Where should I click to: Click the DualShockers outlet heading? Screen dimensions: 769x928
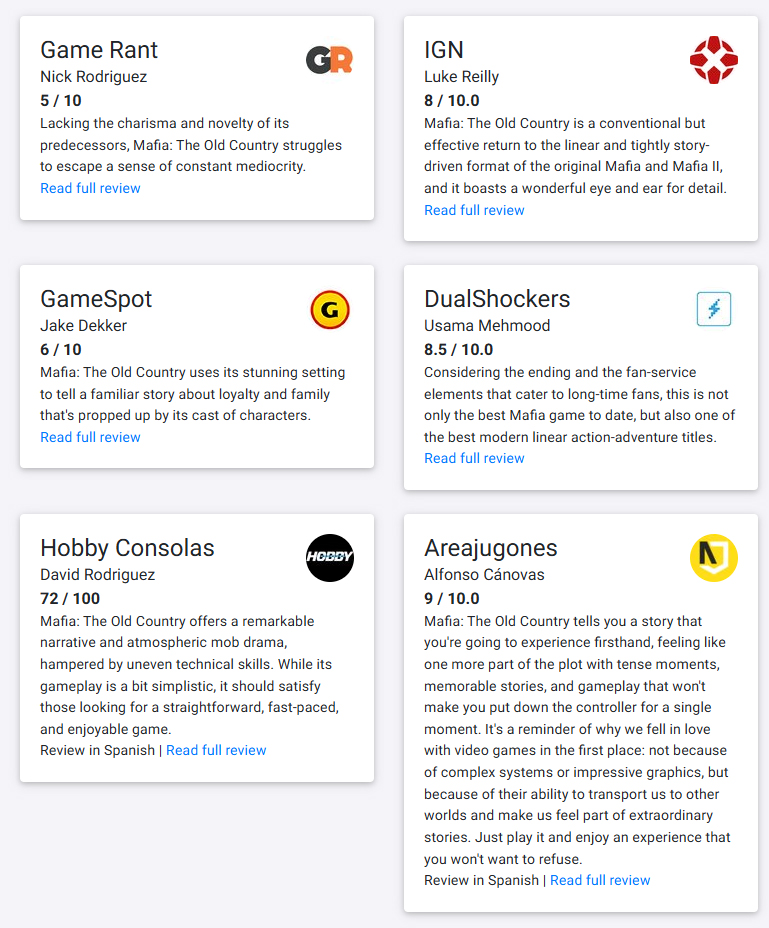coord(497,299)
